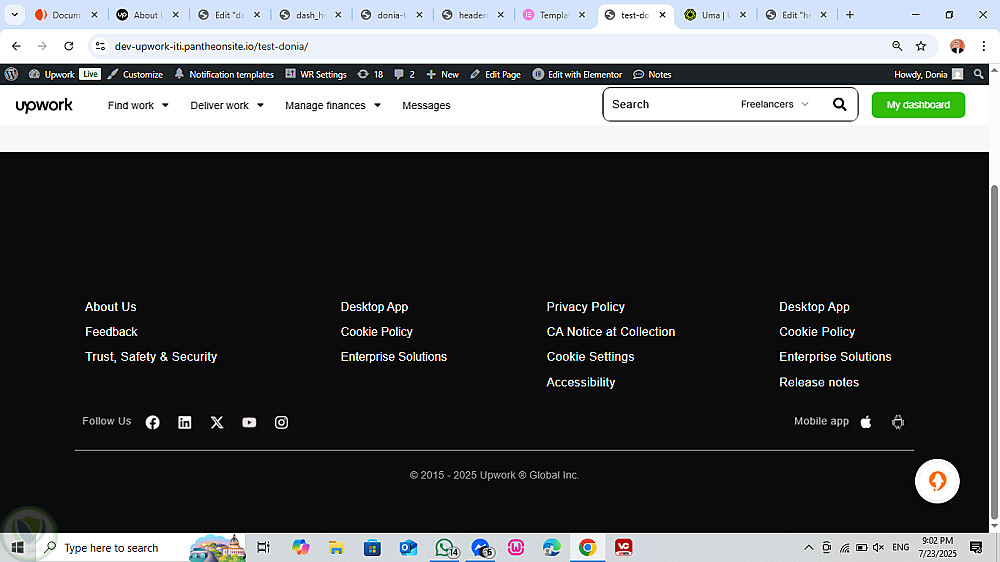The width and height of the screenshot is (1000, 562).
Task: Open Customize in the admin bar
Action: [135, 75]
